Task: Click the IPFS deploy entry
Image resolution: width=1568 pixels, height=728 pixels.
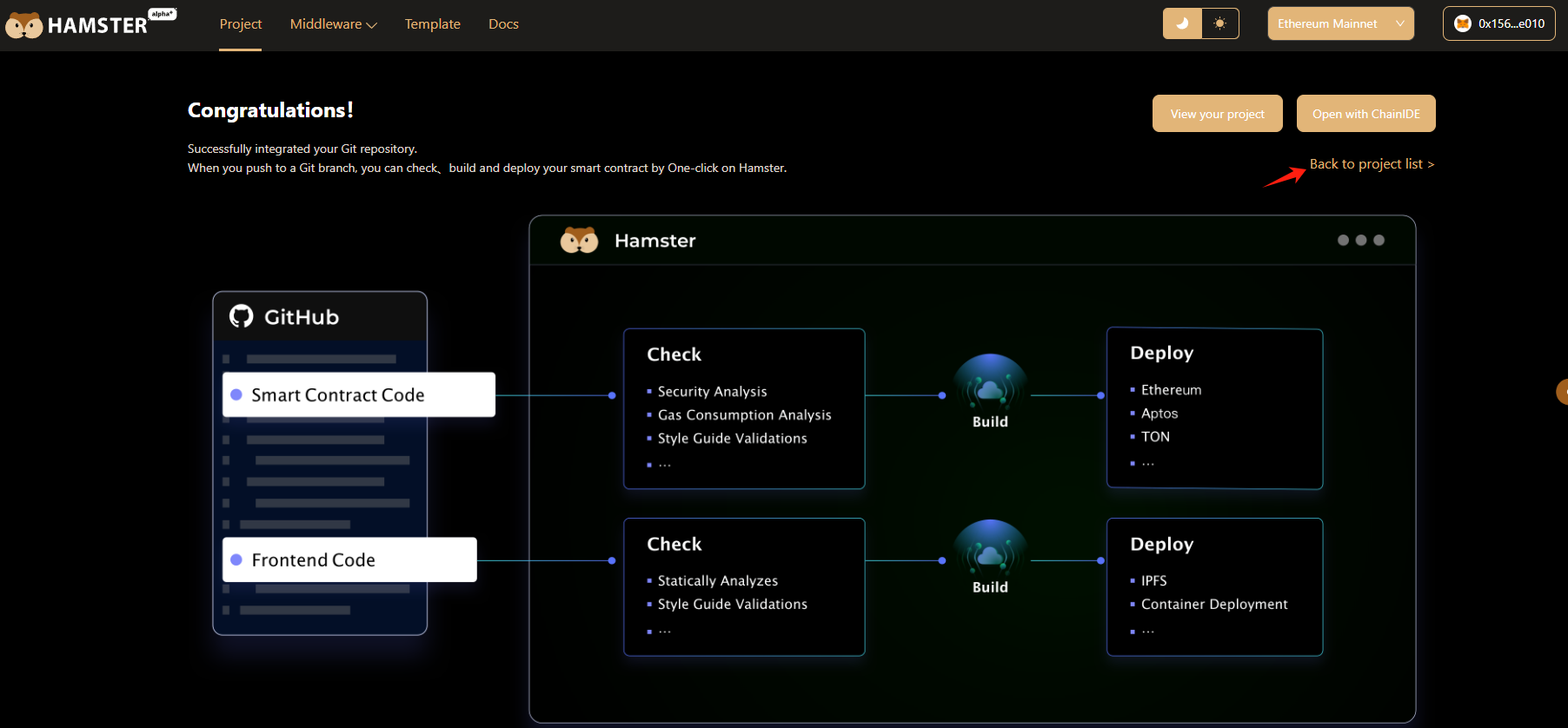Action: (x=1153, y=580)
